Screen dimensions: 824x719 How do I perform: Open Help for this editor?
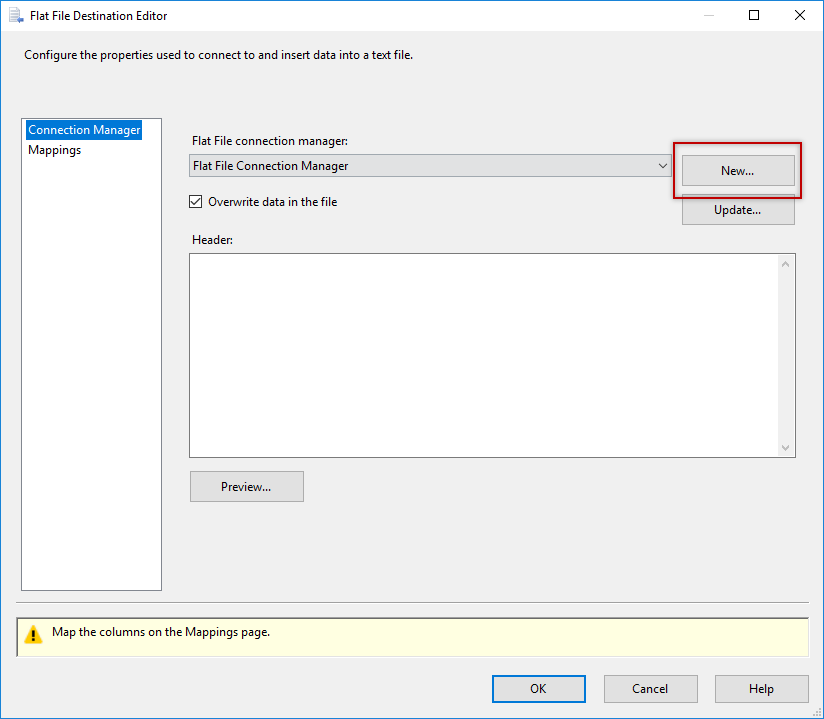tap(761, 689)
